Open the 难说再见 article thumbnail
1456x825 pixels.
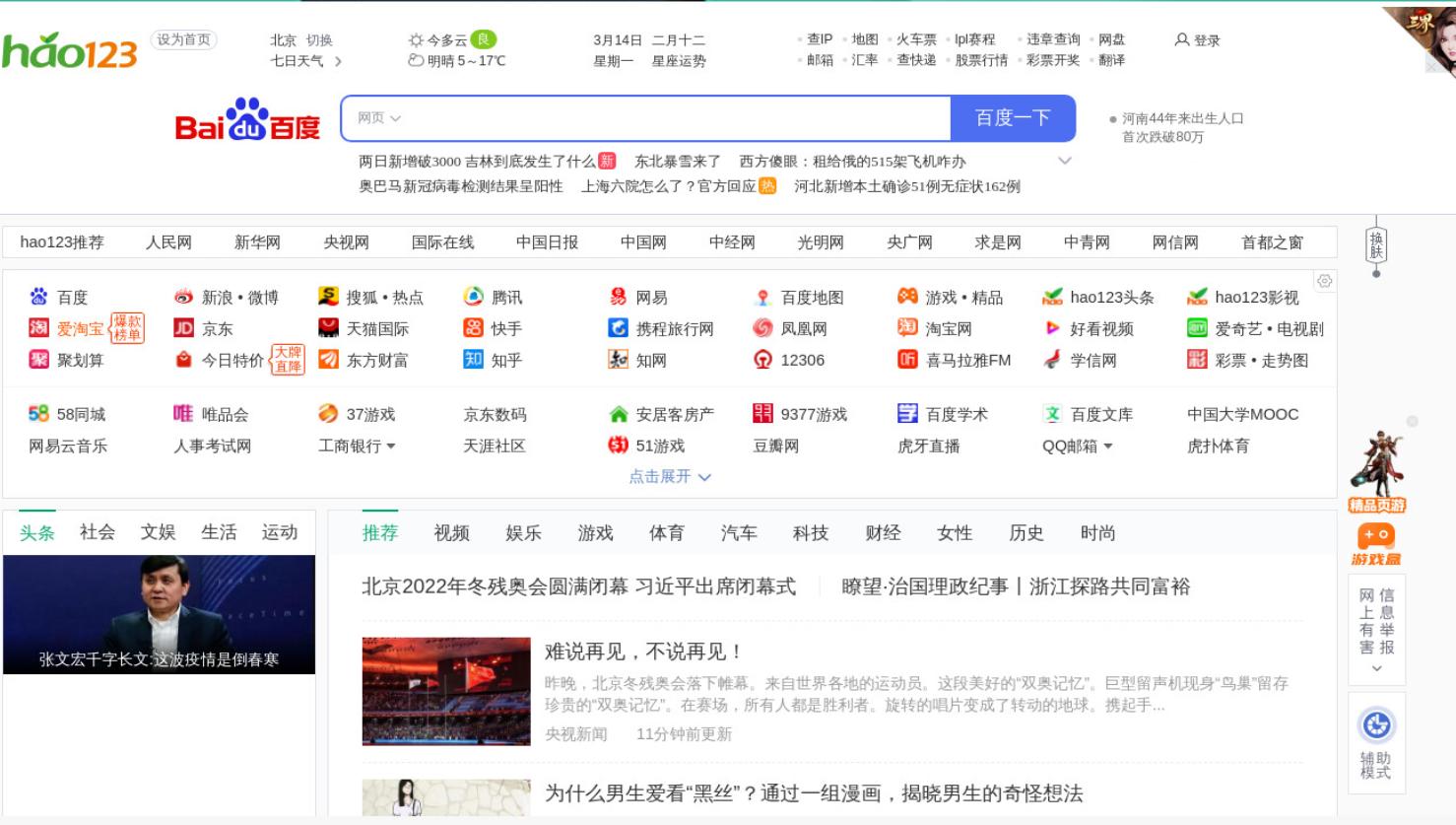click(x=446, y=691)
